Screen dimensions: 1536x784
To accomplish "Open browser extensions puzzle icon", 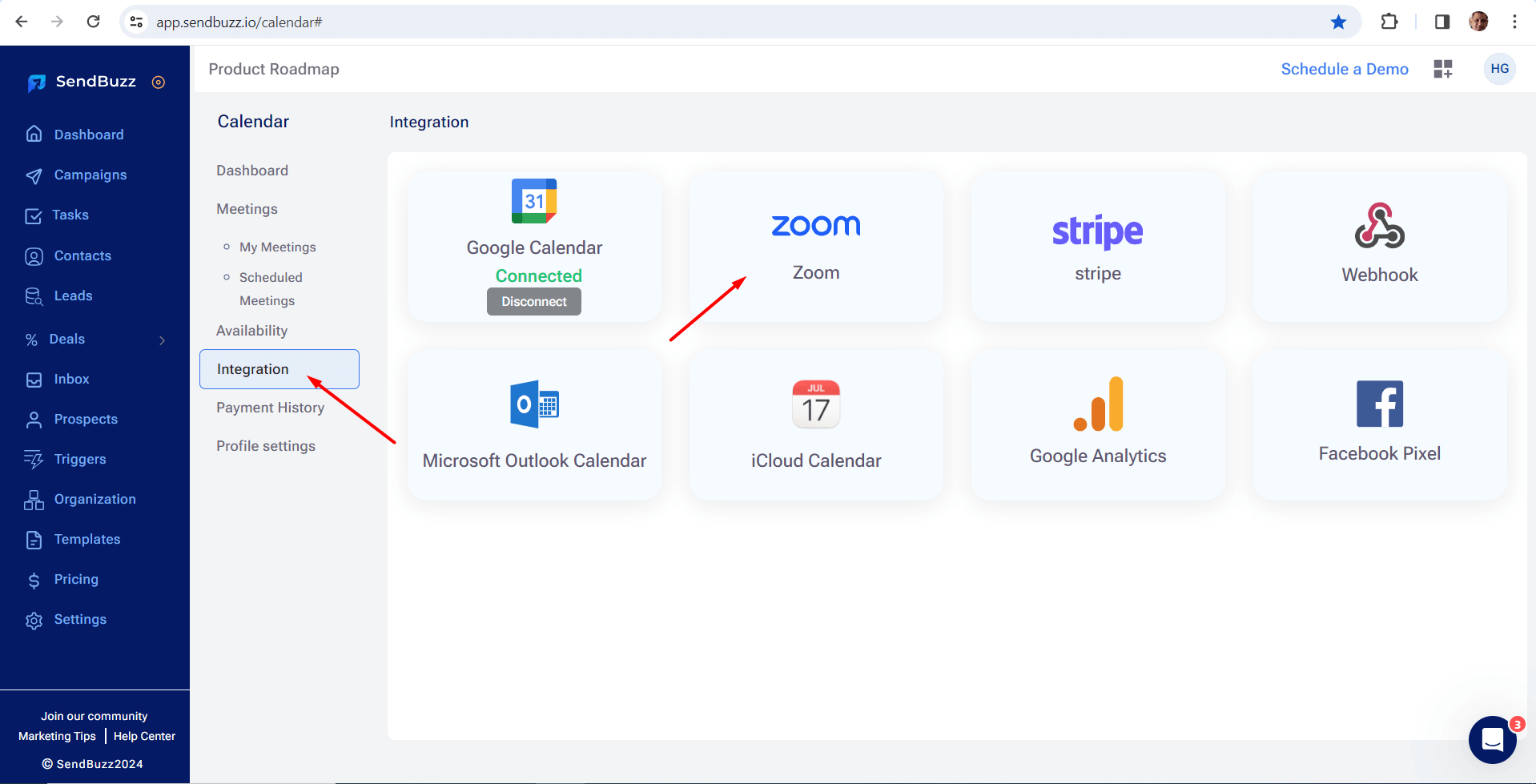I will pos(1389,22).
